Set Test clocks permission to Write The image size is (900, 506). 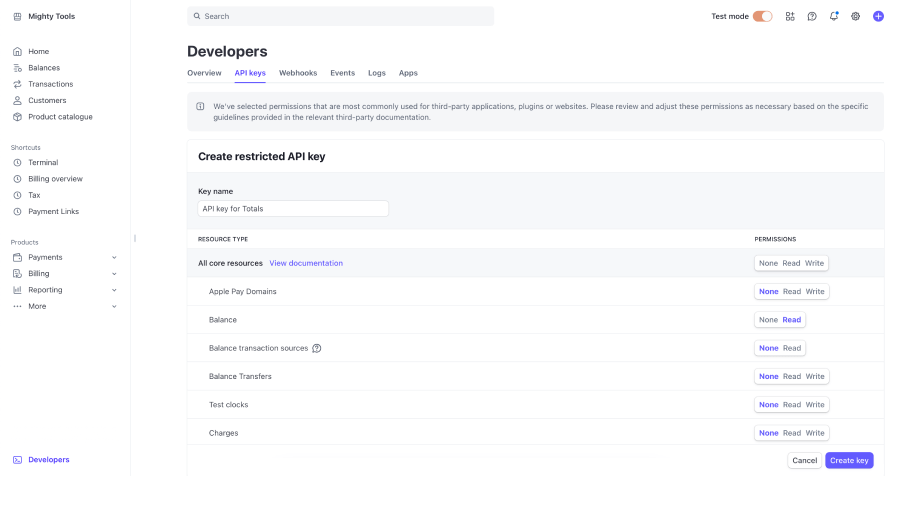pos(814,405)
